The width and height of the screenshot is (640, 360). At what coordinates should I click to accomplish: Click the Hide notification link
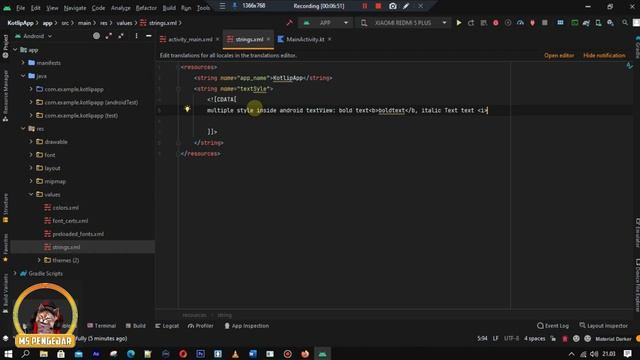(x=604, y=56)
